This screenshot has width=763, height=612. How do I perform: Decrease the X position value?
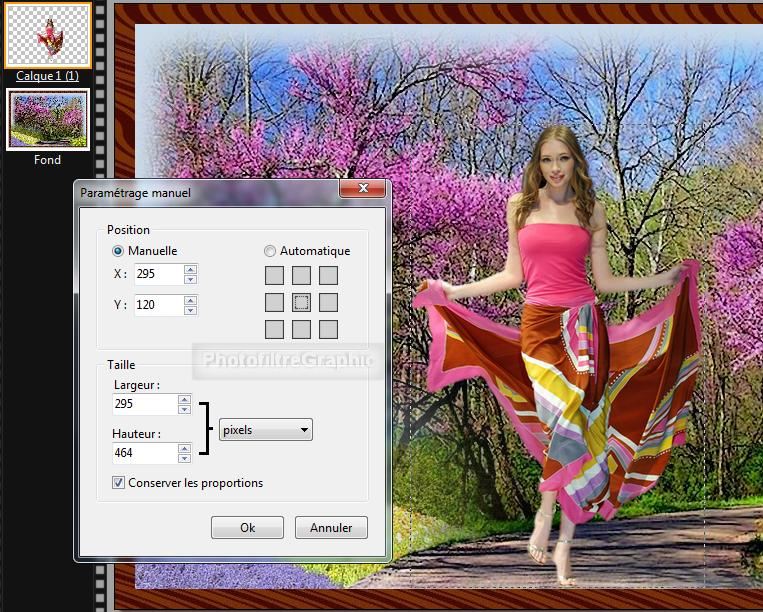point(191,279)
